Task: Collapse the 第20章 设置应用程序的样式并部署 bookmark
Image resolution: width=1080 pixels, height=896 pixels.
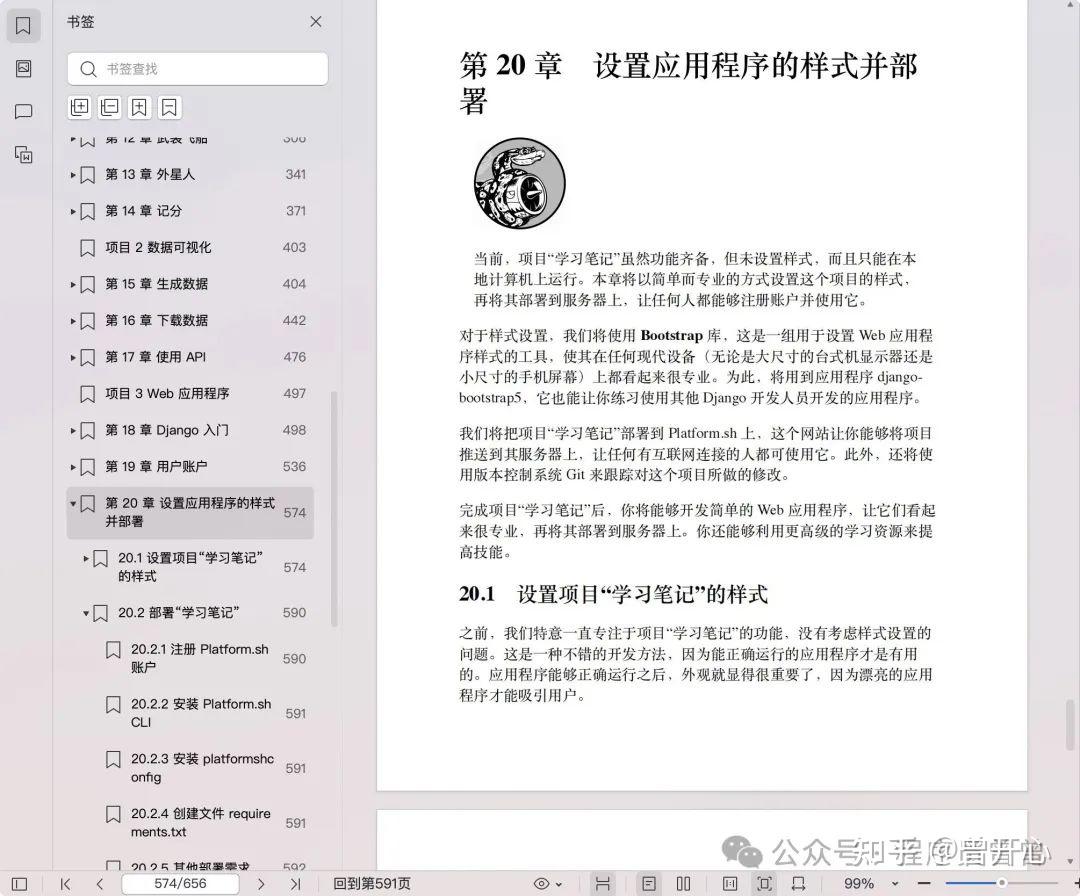Action: click(x=73, y=504)
